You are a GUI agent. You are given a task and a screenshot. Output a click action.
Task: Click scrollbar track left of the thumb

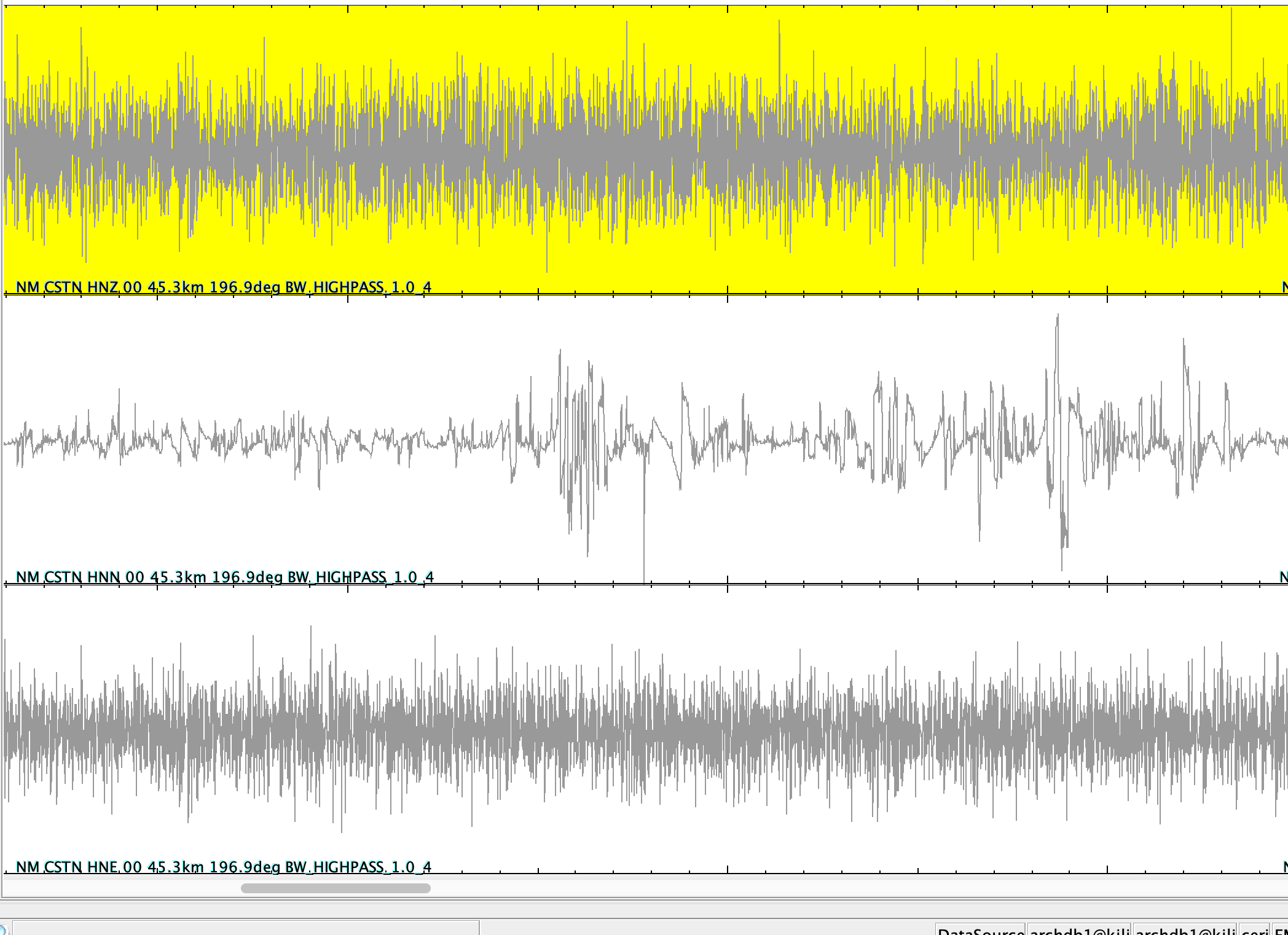123,888
